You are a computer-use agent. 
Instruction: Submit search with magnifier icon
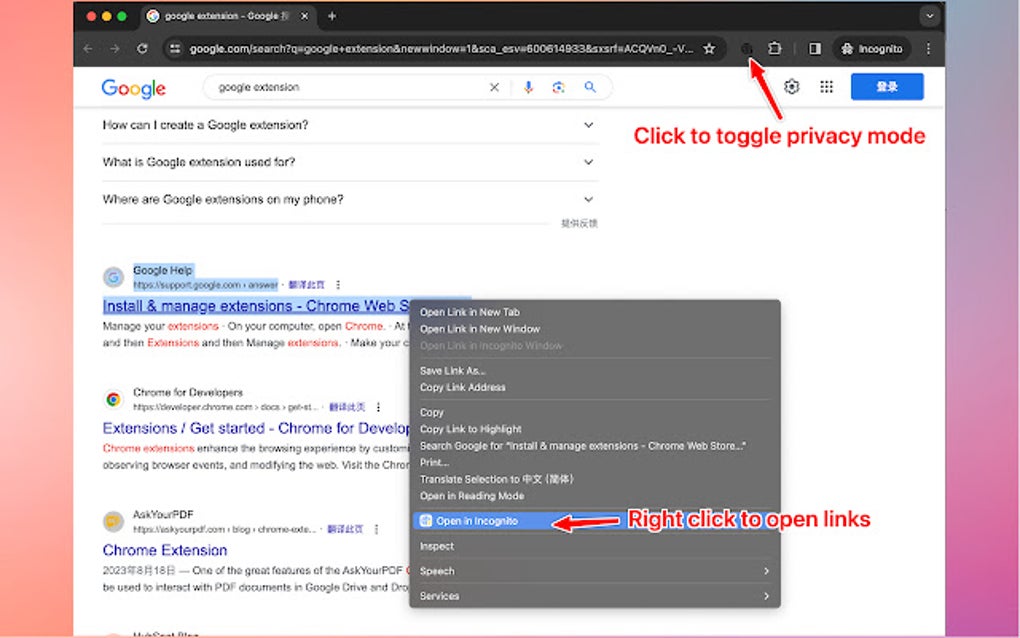[590, 87]
